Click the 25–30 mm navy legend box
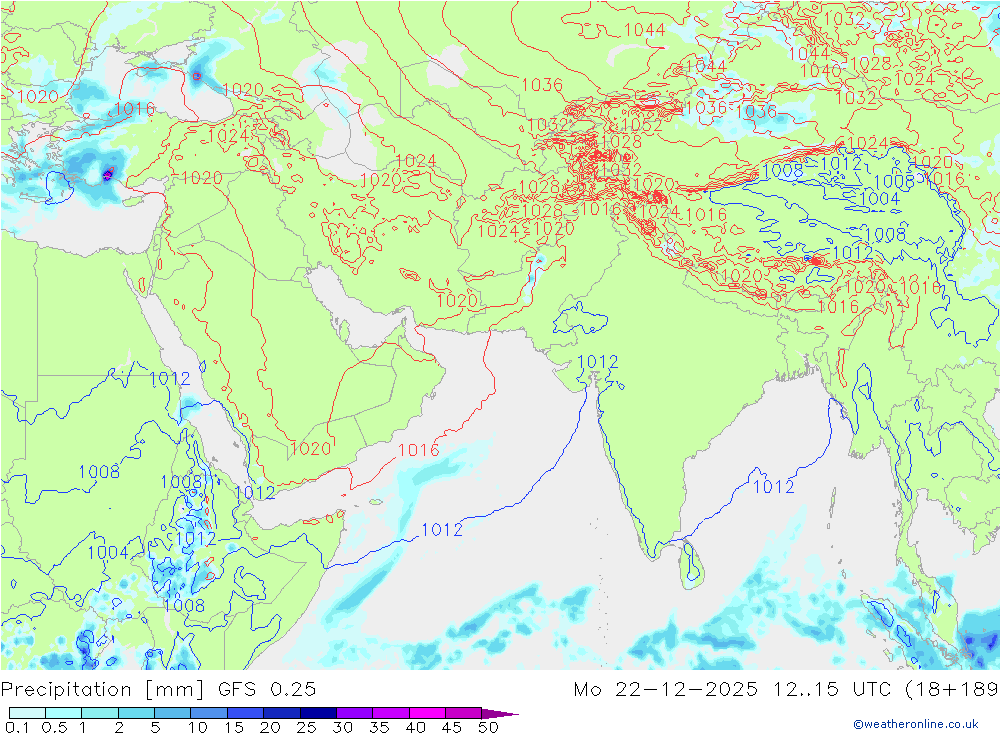 [x=318, y=713]
